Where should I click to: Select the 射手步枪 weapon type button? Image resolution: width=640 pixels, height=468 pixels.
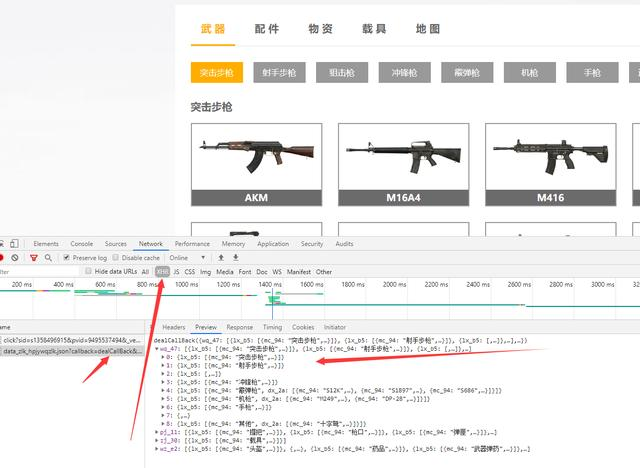(x=279, y=73)
